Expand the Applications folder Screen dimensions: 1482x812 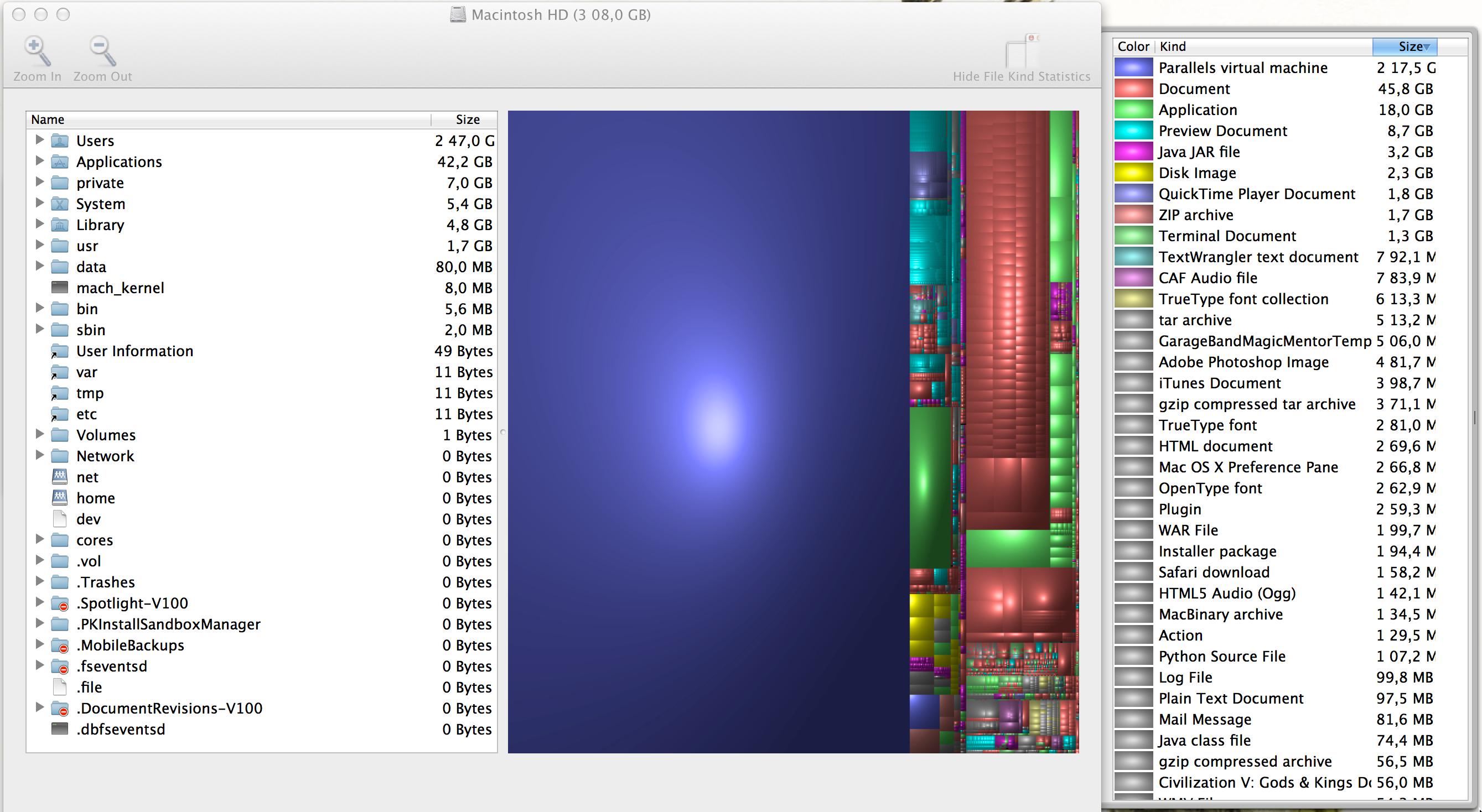(x=39, y=160)
